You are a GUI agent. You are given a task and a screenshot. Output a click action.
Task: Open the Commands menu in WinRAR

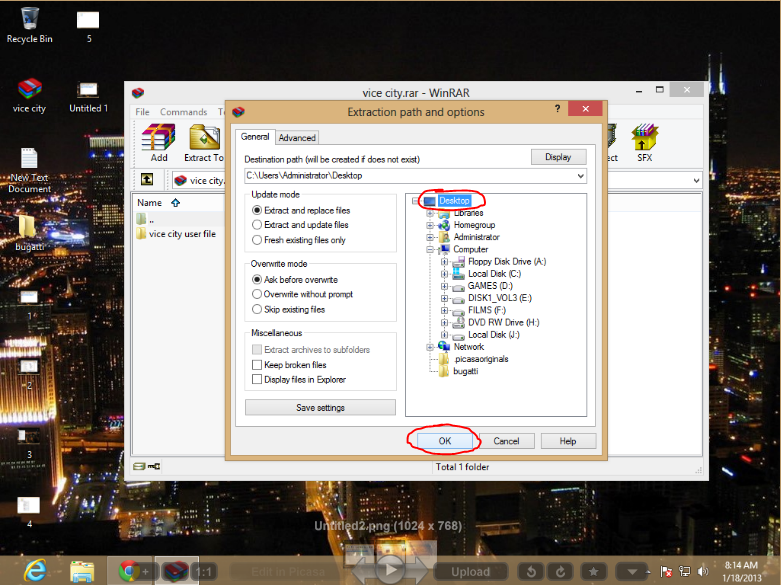183,112
